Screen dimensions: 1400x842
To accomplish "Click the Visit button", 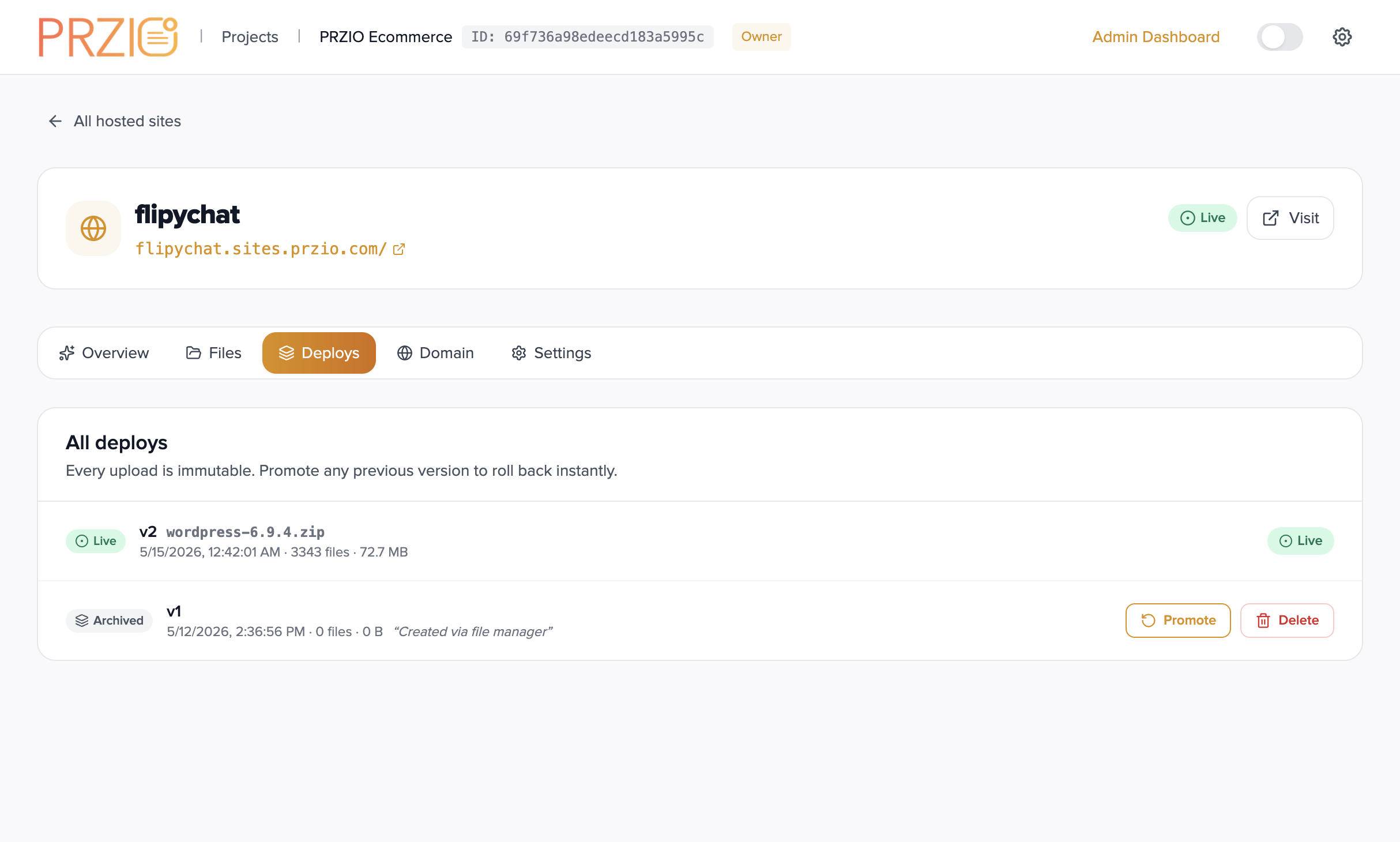I will click(1290, 218).
